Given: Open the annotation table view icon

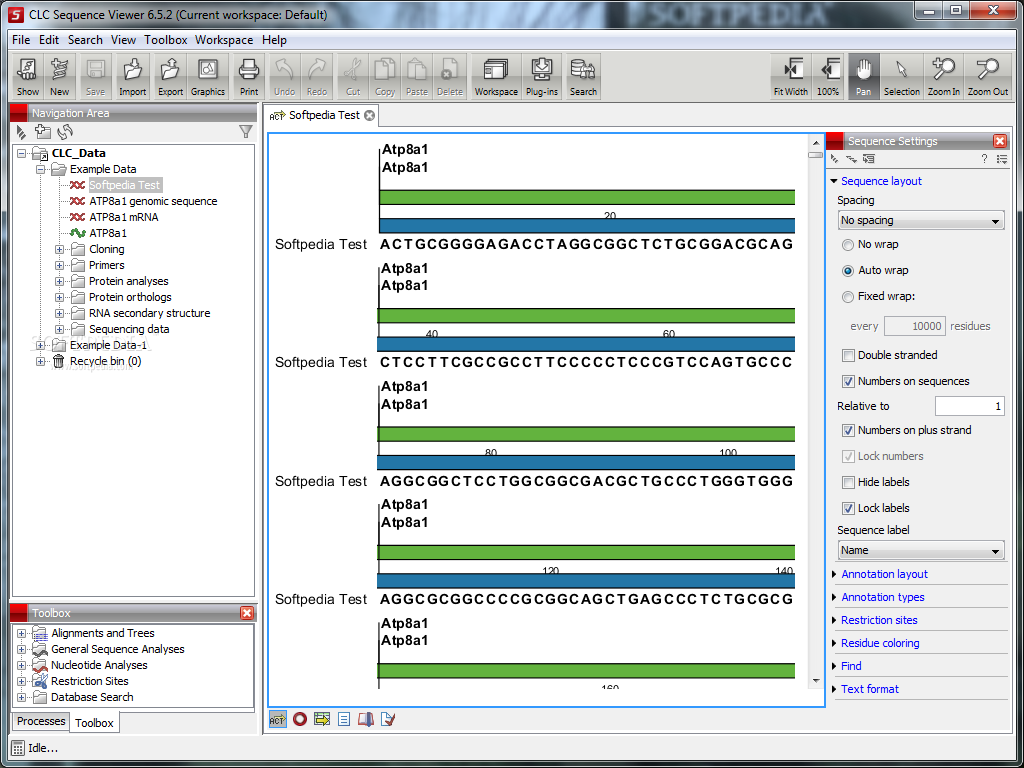Looking at the screenshot, I should 322,719.
